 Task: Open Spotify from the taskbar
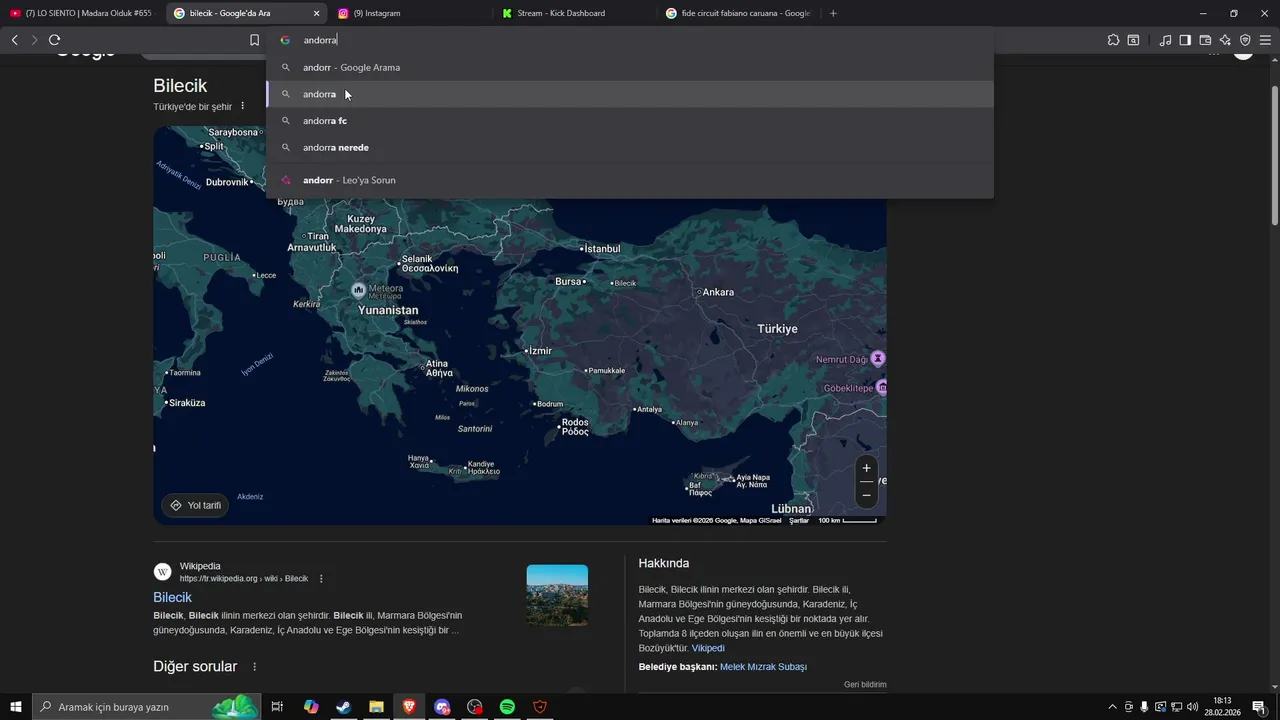[x=507, y=707]
